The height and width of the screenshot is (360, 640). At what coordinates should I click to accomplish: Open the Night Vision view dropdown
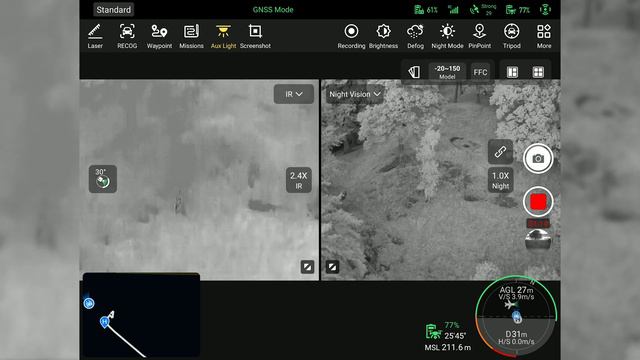tap(355, 94)
